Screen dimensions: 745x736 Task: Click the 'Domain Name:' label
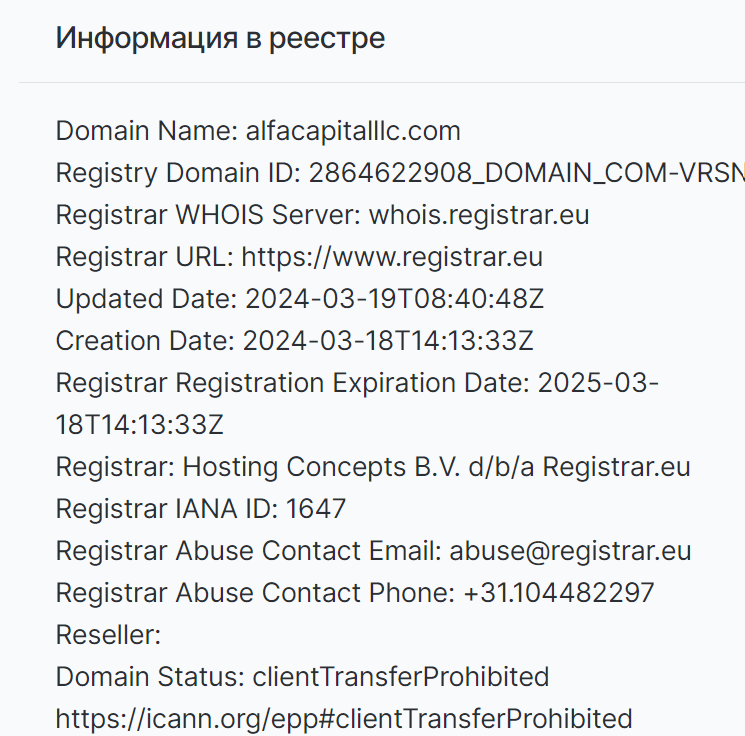(x=146, y=131)
